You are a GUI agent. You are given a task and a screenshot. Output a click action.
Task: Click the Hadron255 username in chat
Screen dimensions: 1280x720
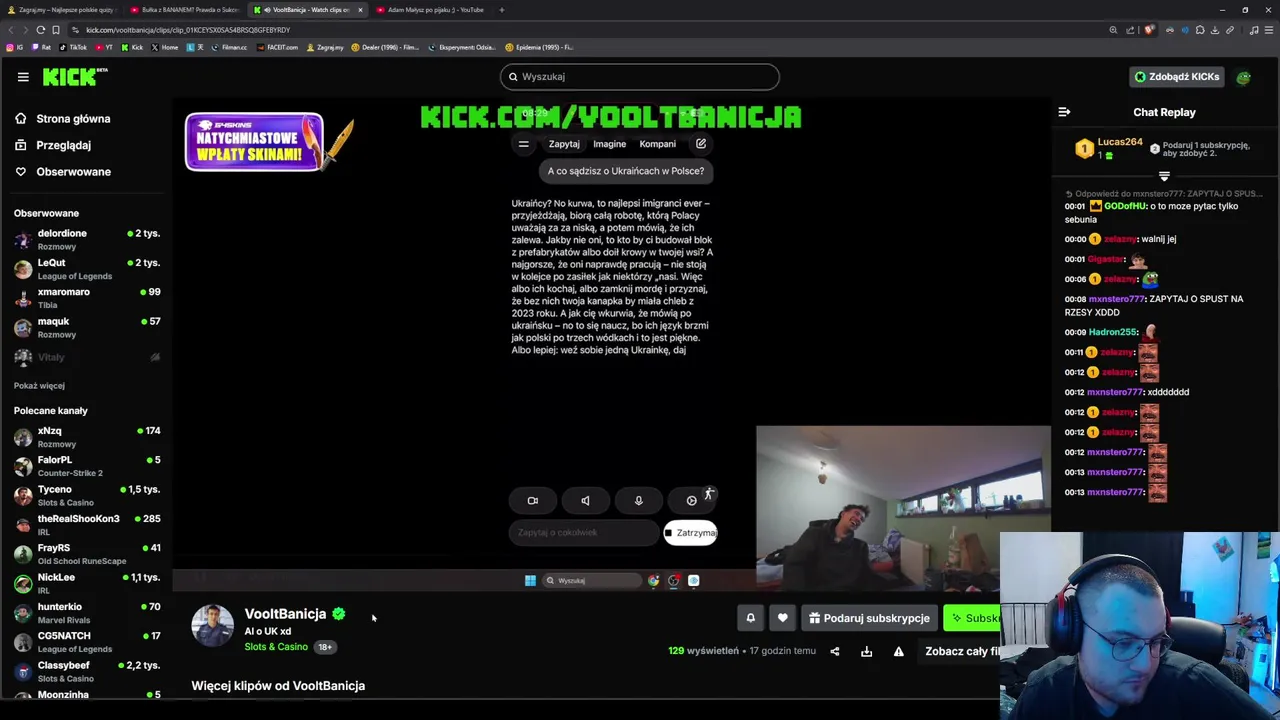[x=1114, y=332]
